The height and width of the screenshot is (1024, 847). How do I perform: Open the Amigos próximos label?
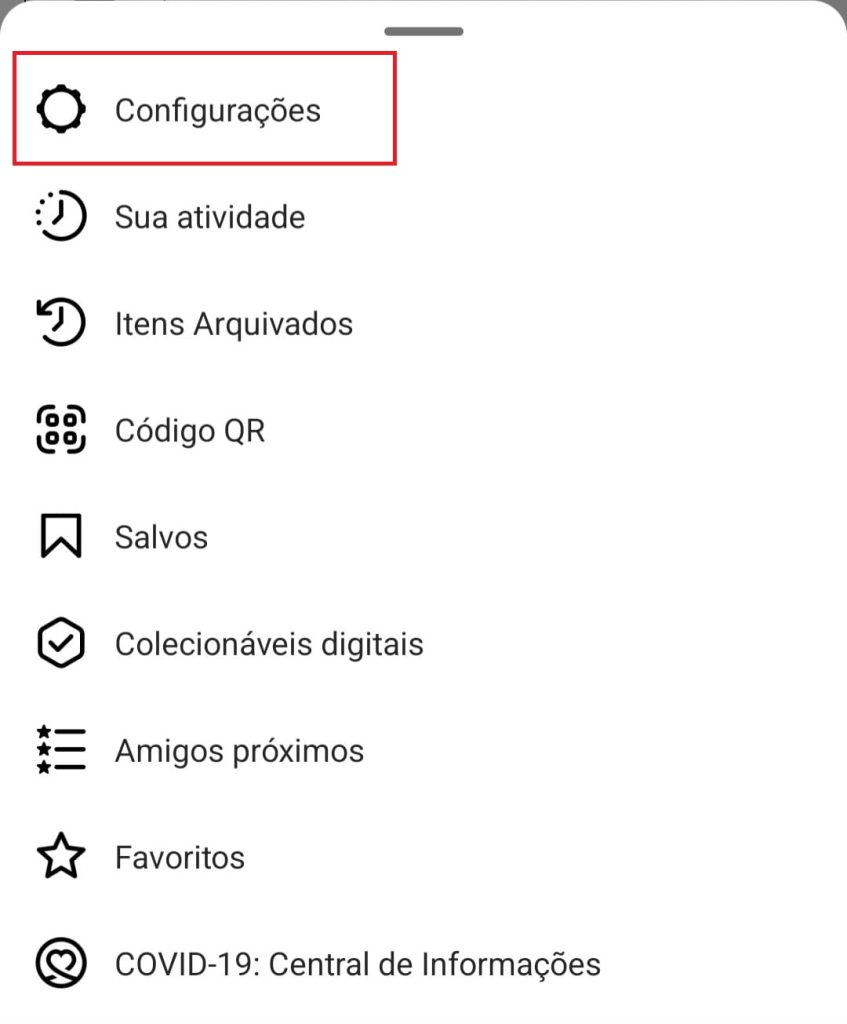239,751
